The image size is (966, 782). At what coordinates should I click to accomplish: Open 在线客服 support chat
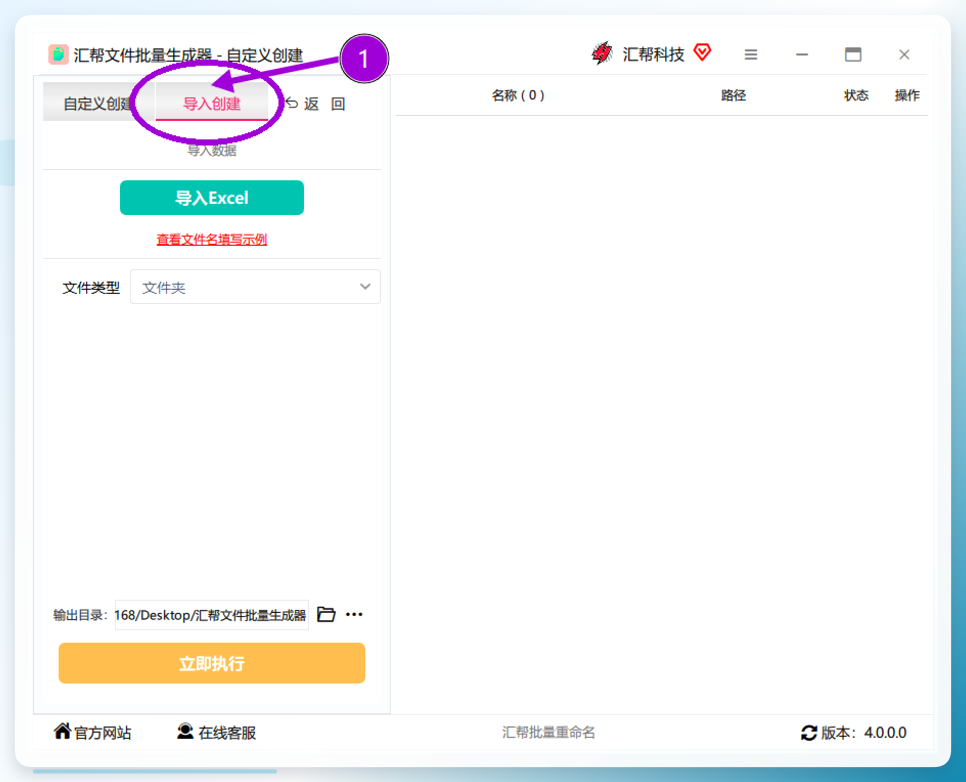point(216,732)
